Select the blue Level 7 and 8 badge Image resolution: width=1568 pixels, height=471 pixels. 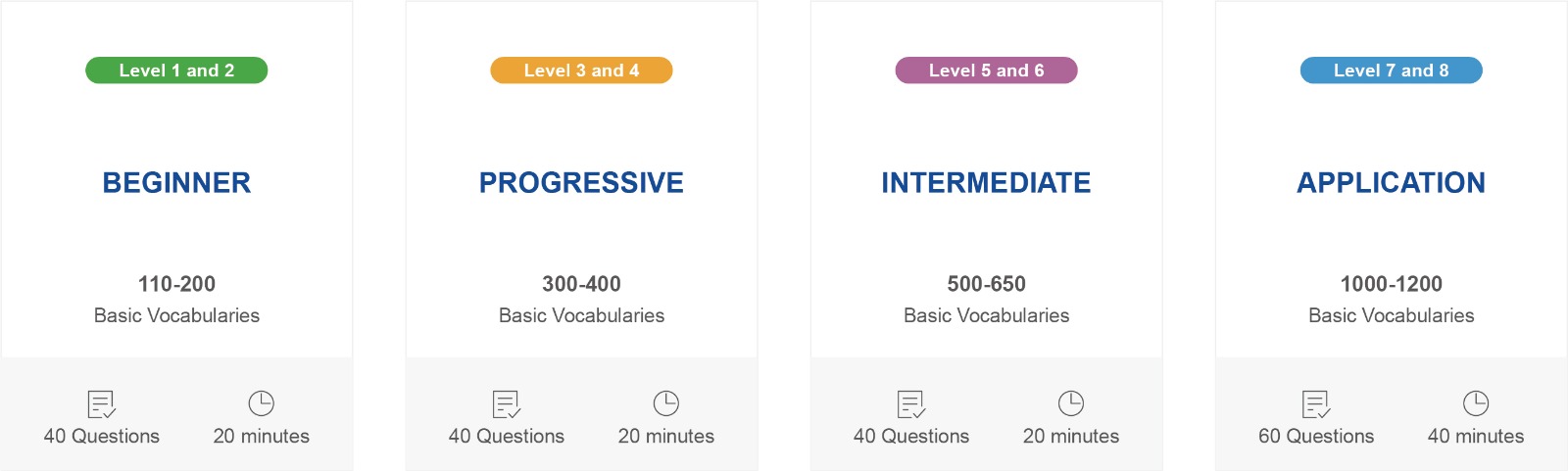(x=1391, y=71)
